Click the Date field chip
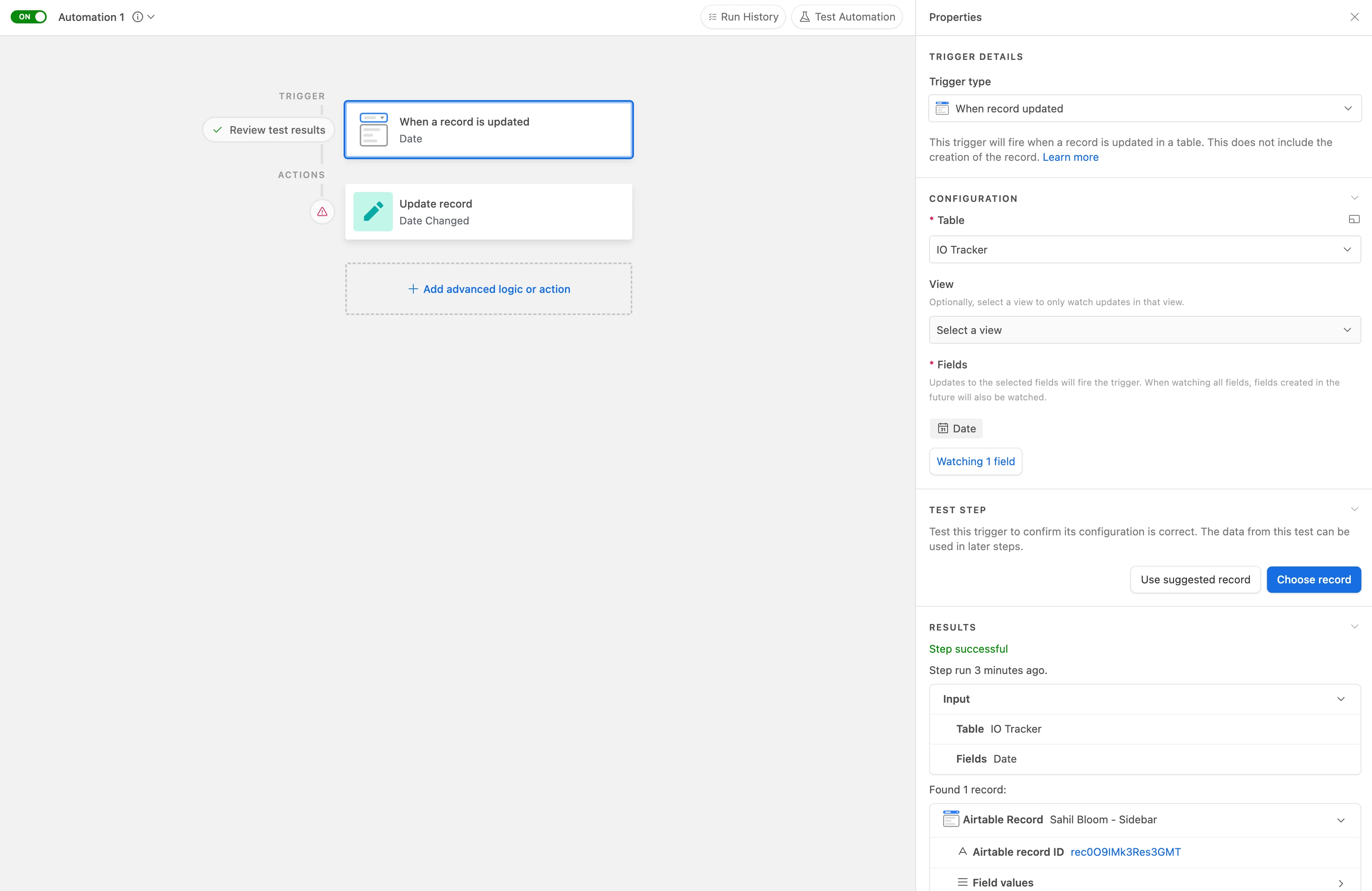Viewport: 1372px width, 891px height. click(956, 429)
